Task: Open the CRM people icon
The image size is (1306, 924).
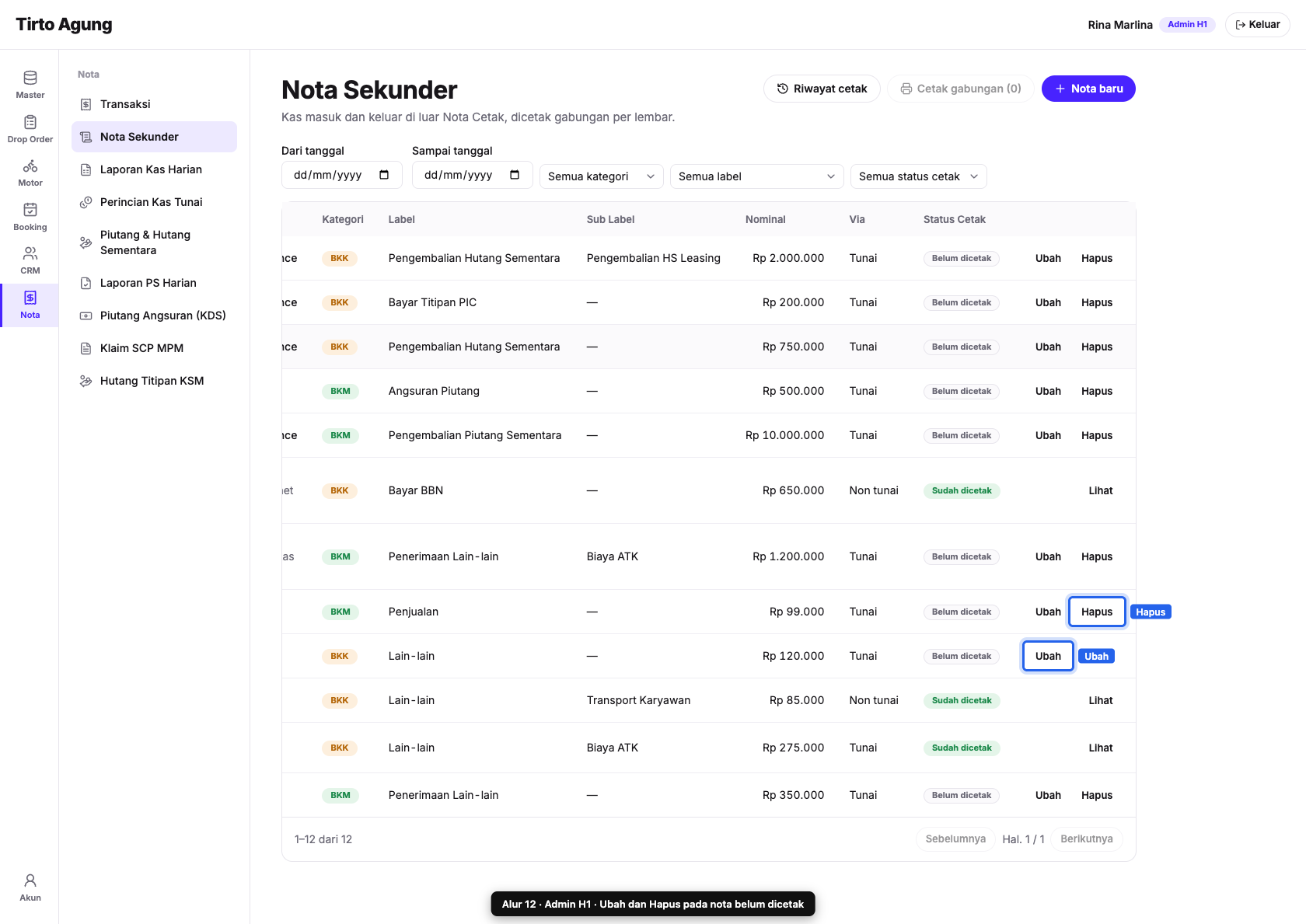Action: (x=30, y=253)
